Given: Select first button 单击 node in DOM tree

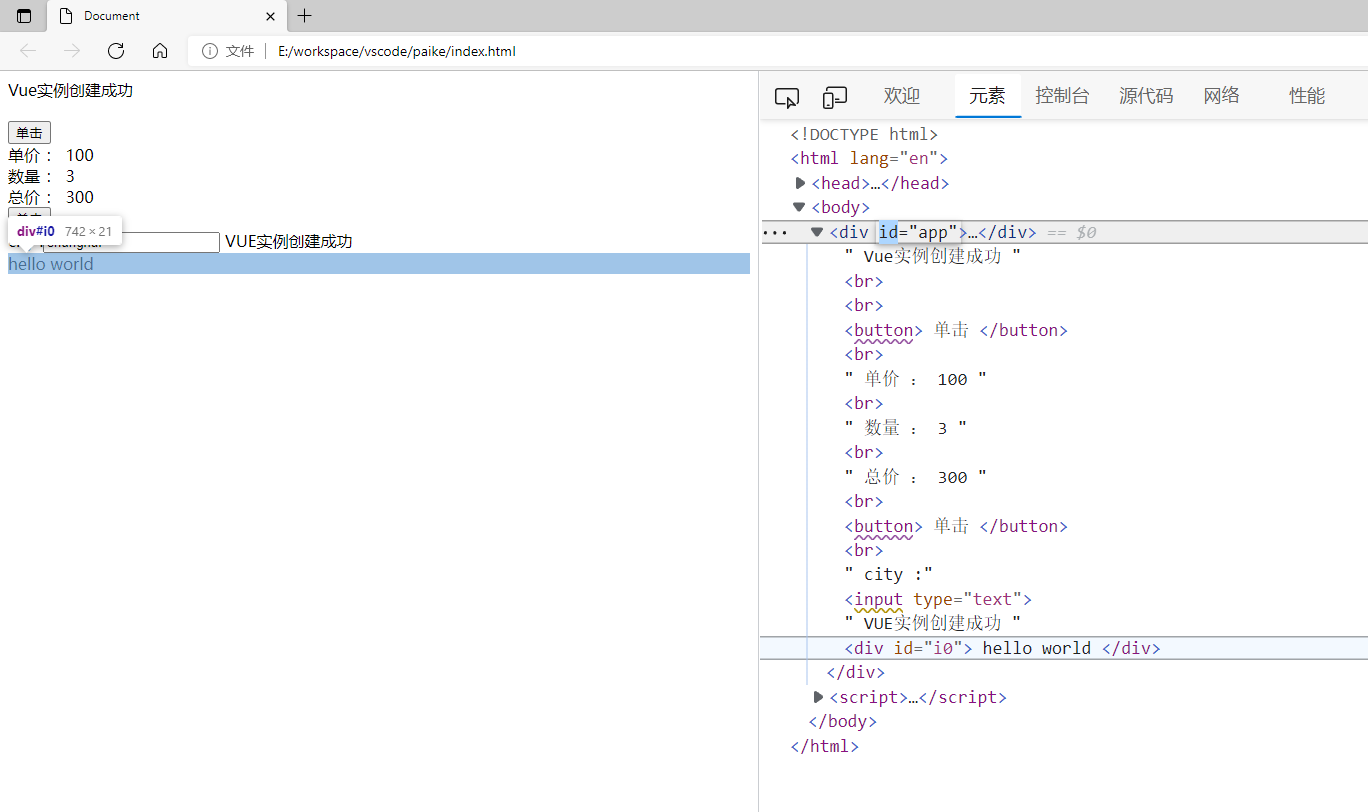Looking at the screenshot, I should (x=956, y=330).
